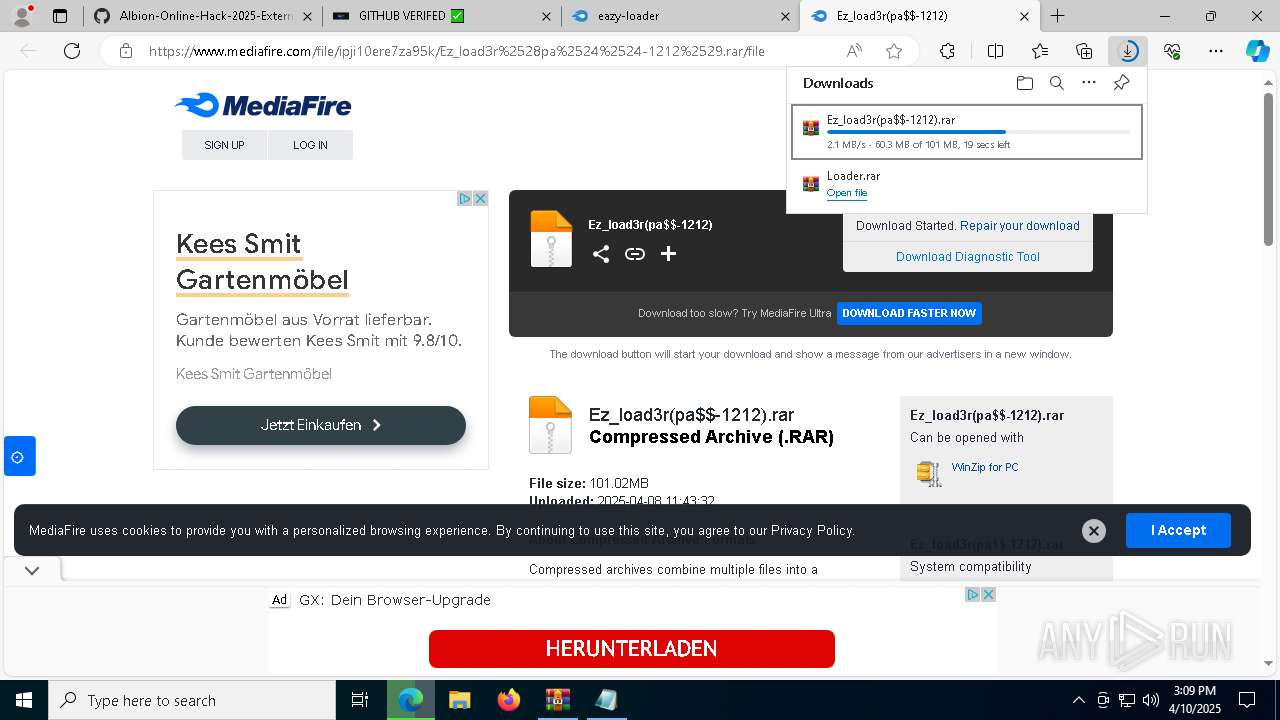Close the GX browser bottom ad
The width and height of the screenshot is (1280, 720).
tap(988, 594)
